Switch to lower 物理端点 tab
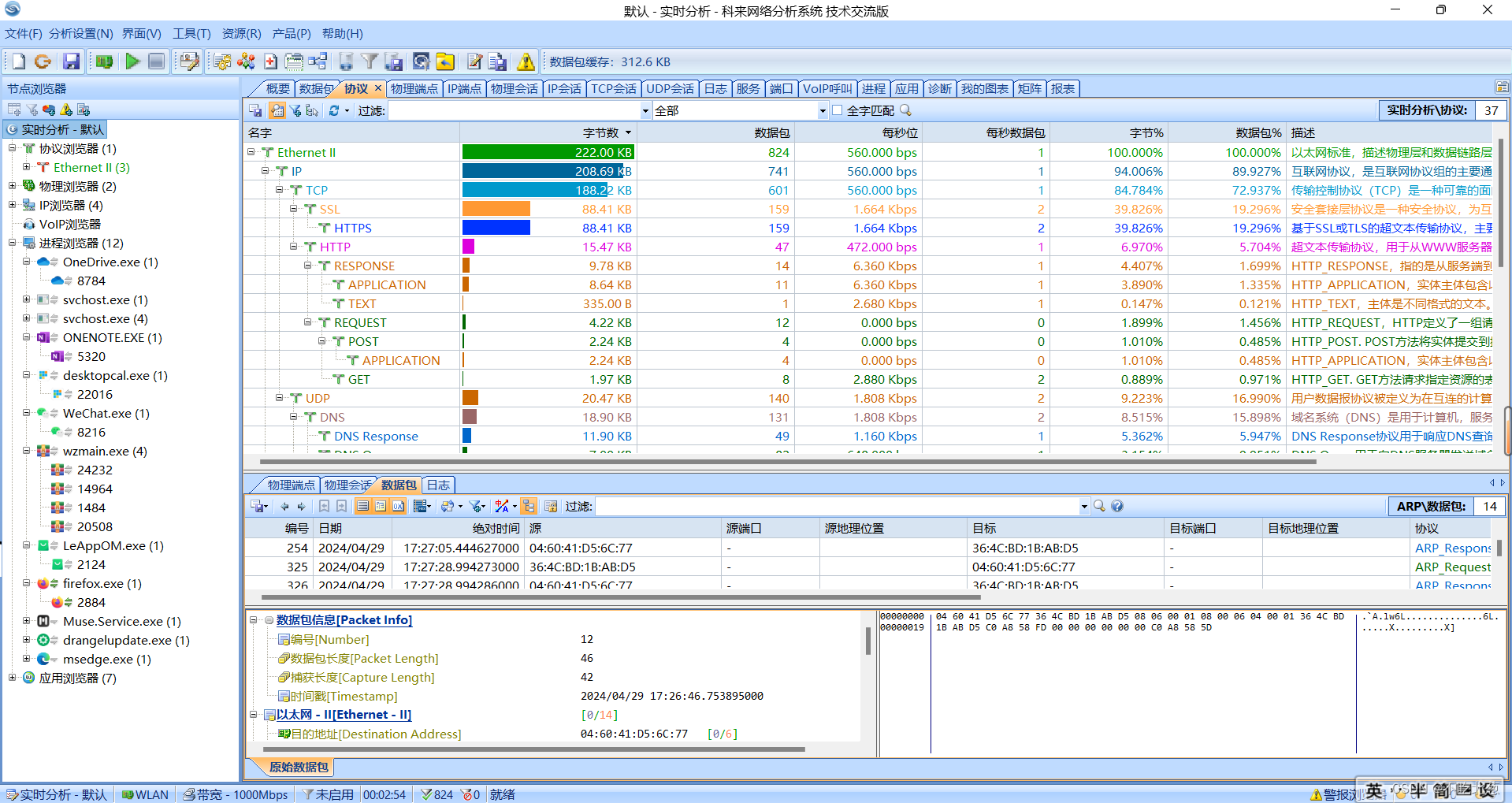The width and height of the screenshot is (1512, 803). point(291,485)
